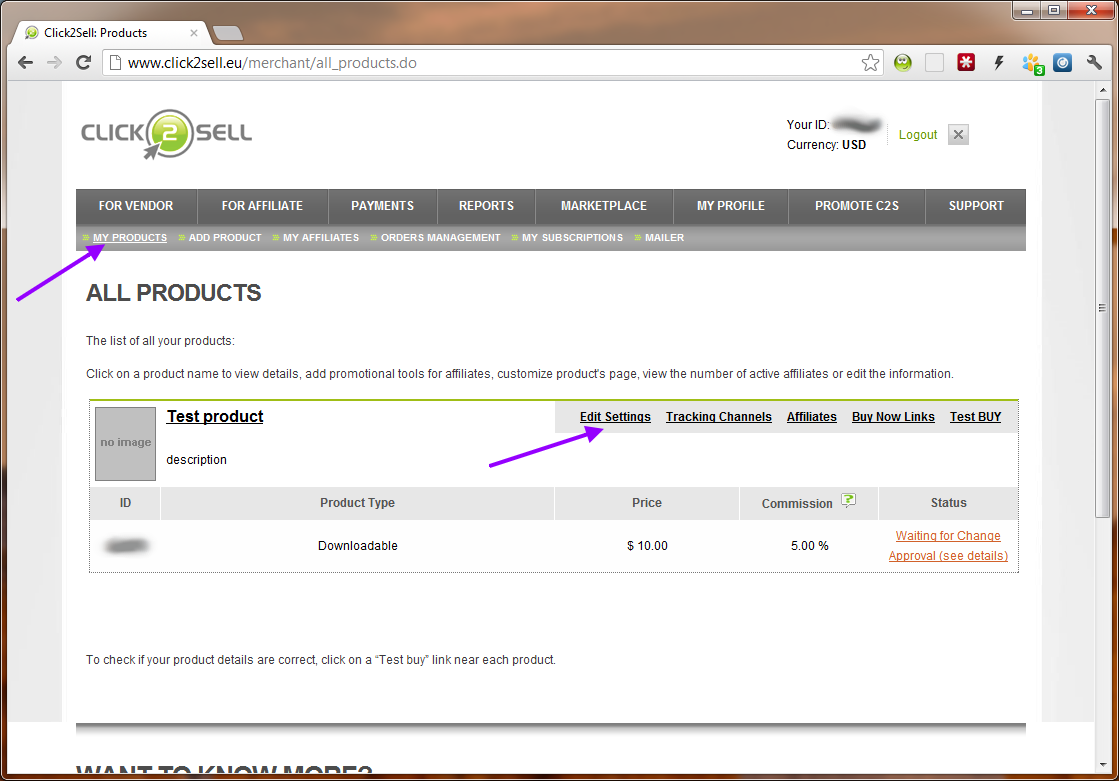Screen dimensions: 1119x781
Task: Open MY AFFILIATES submenu link
Action: coord(320,238)
